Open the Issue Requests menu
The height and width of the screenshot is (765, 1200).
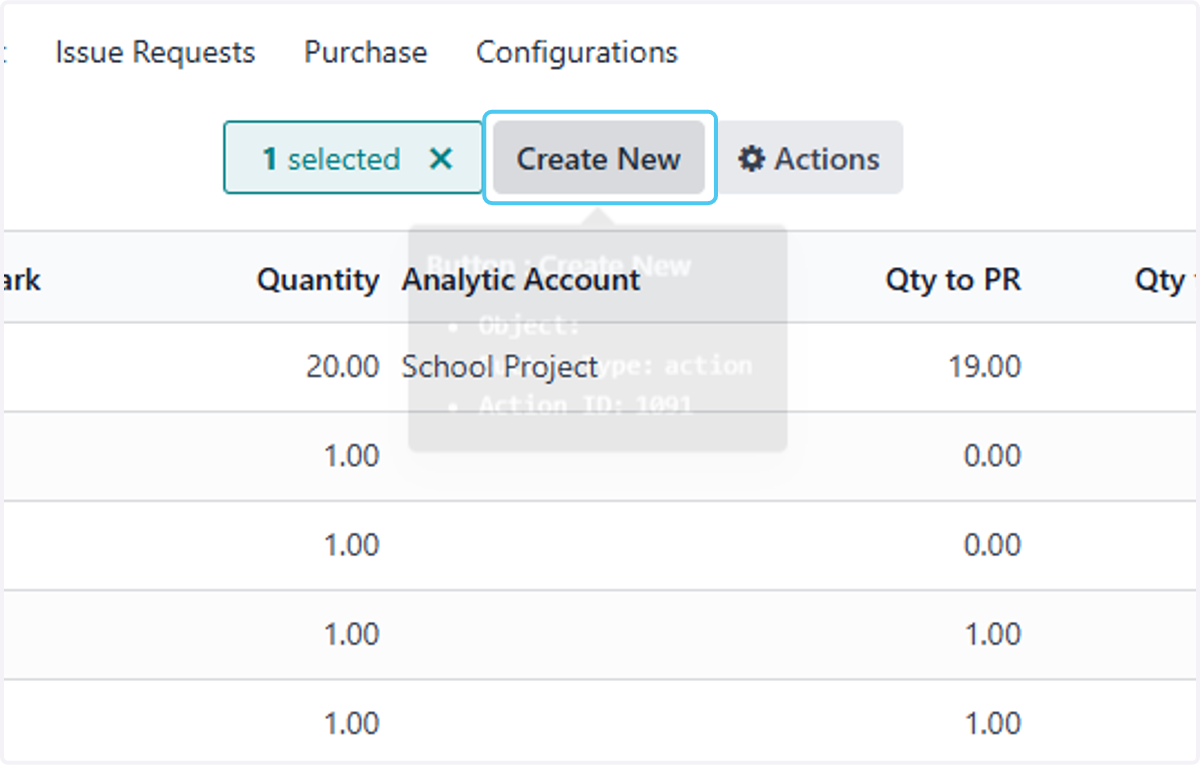tap(155, 52)
